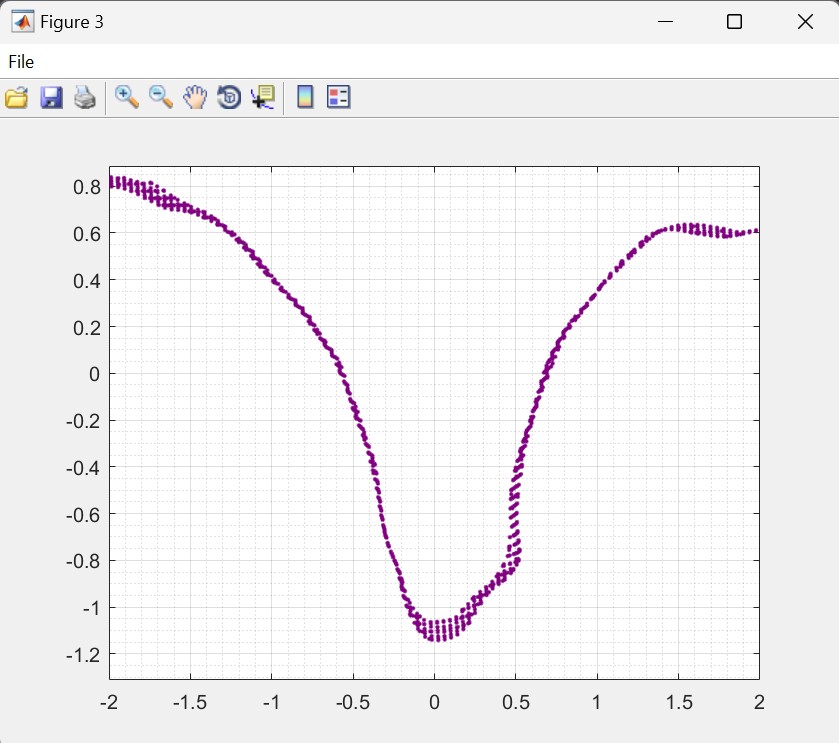The image size is (839, 743).
Task: Click the MATLAB logo in the title bar
Action: (20, 22)
